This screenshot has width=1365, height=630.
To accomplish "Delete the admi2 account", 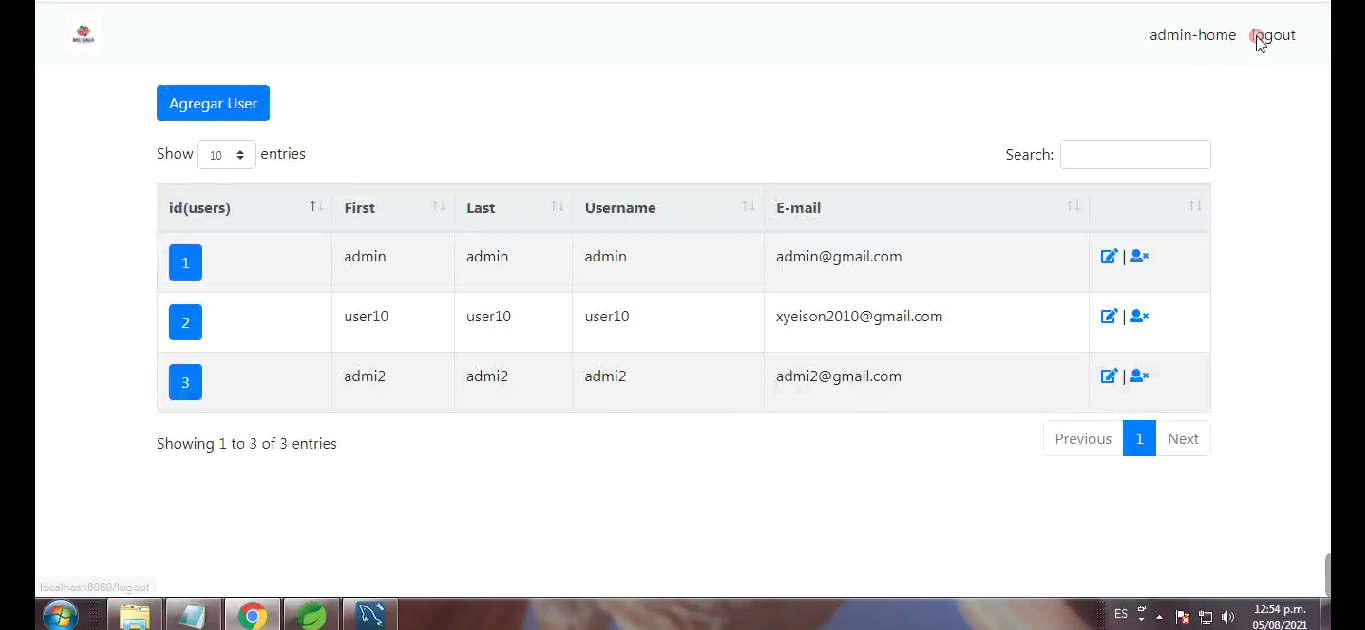I will 1139,376.
